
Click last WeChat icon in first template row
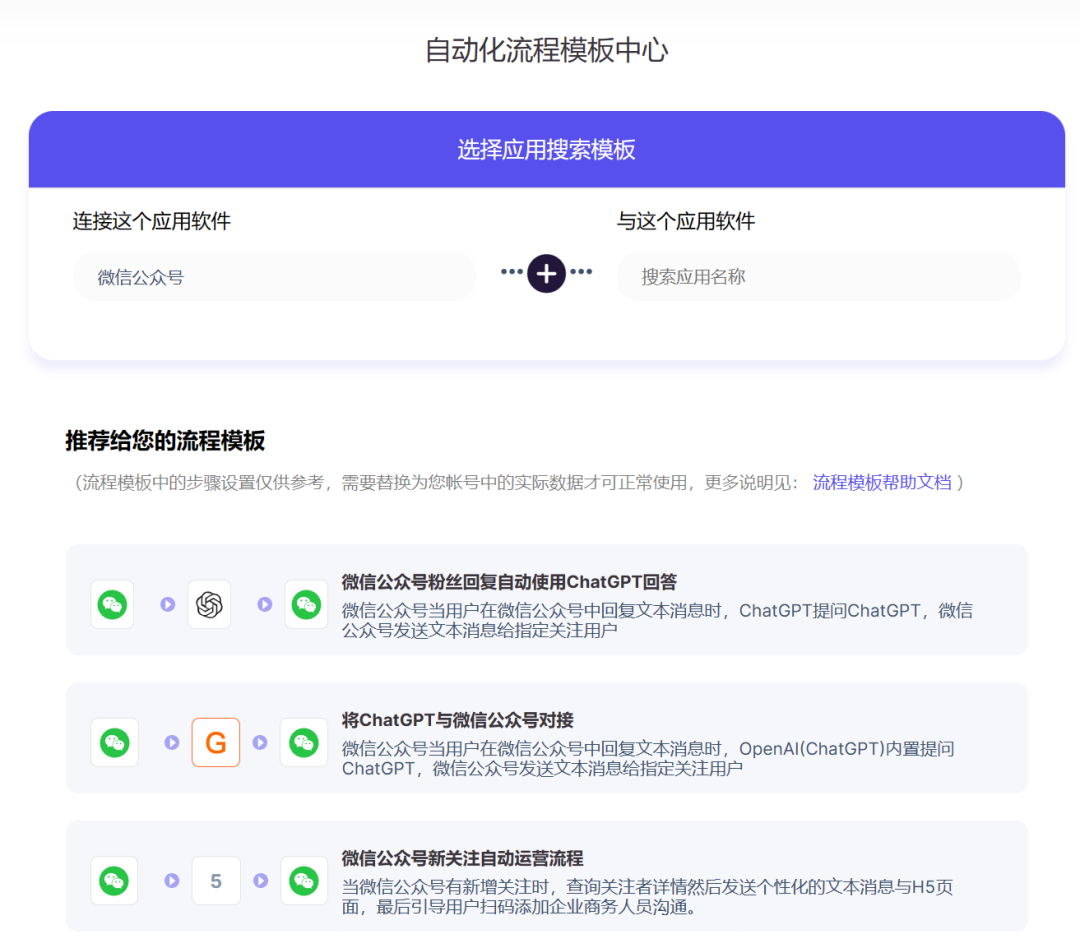[307, 605]
